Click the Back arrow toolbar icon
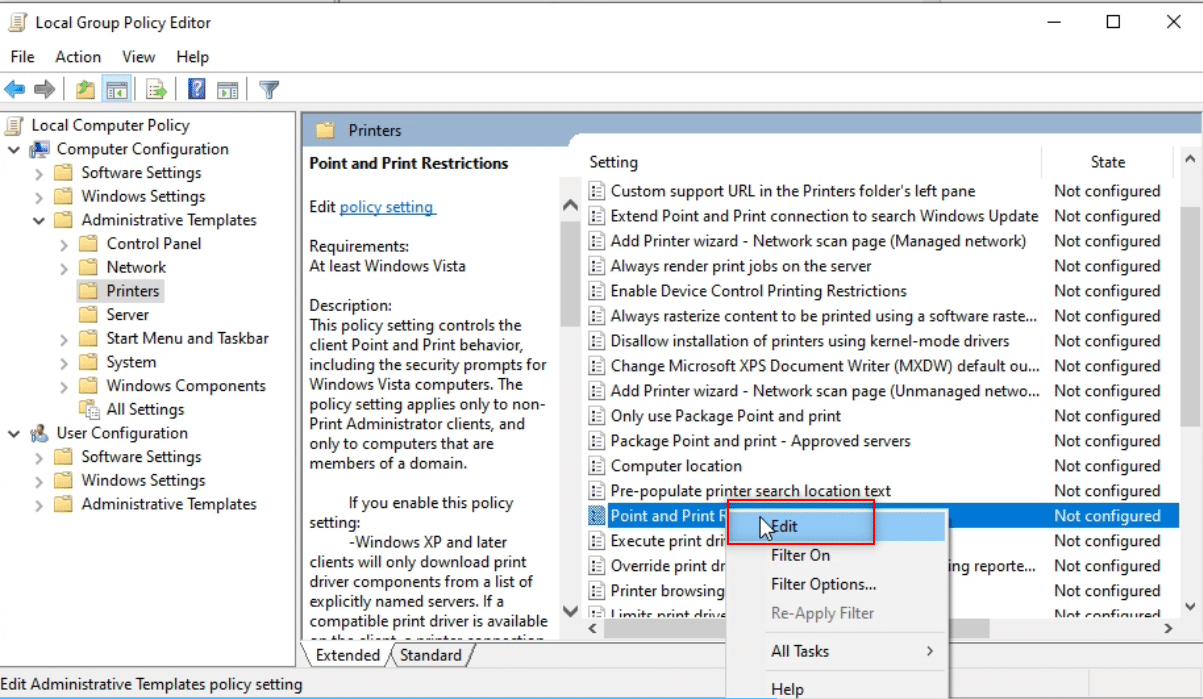 [15, 90]
